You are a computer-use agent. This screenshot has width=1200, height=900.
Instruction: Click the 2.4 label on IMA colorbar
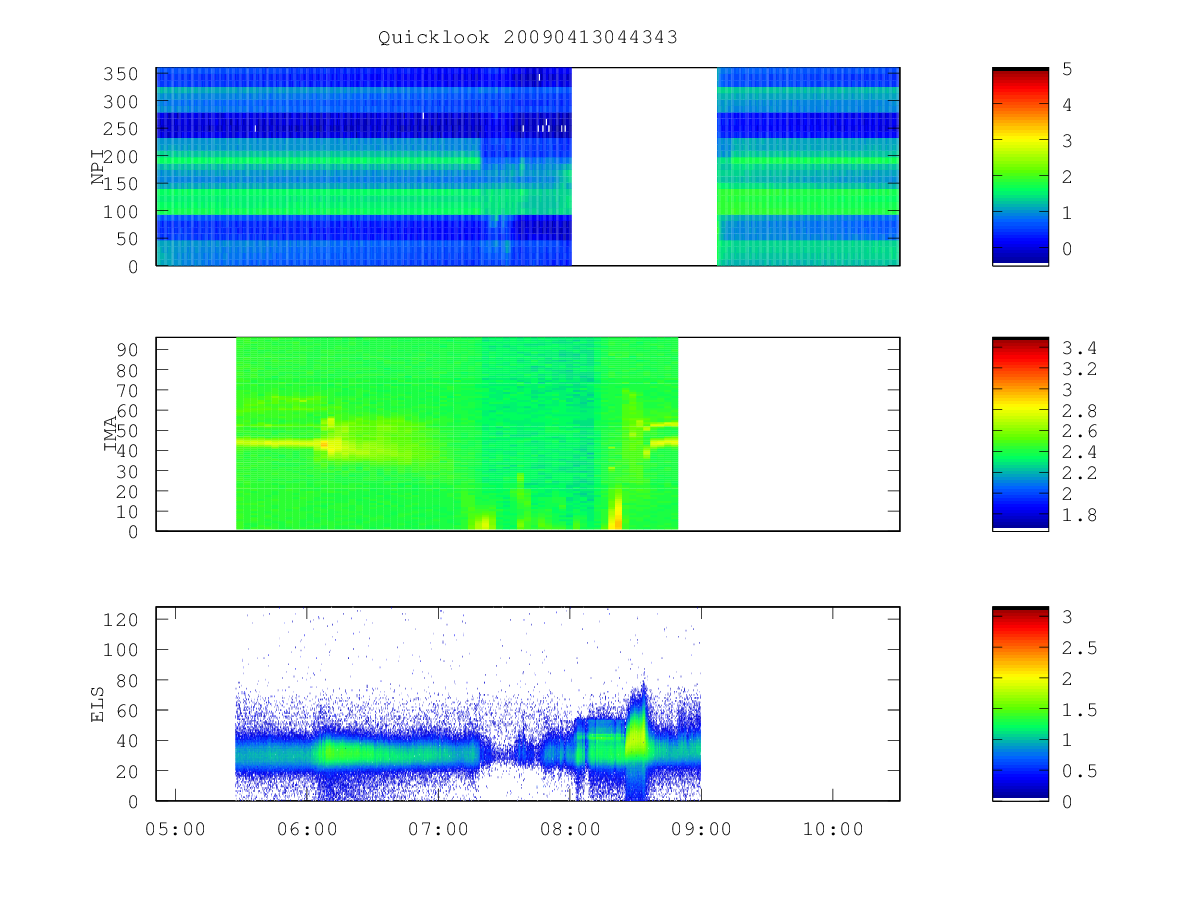coord(1080,452)
